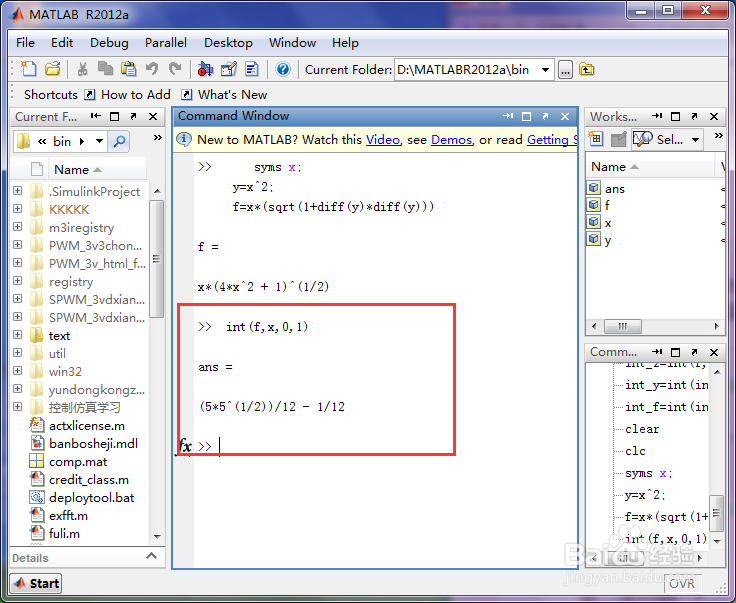Image resolution: width=736 pixels, height=603 pixels.
Task: Select clc in Command History
Action: click(x=636, y=451)
